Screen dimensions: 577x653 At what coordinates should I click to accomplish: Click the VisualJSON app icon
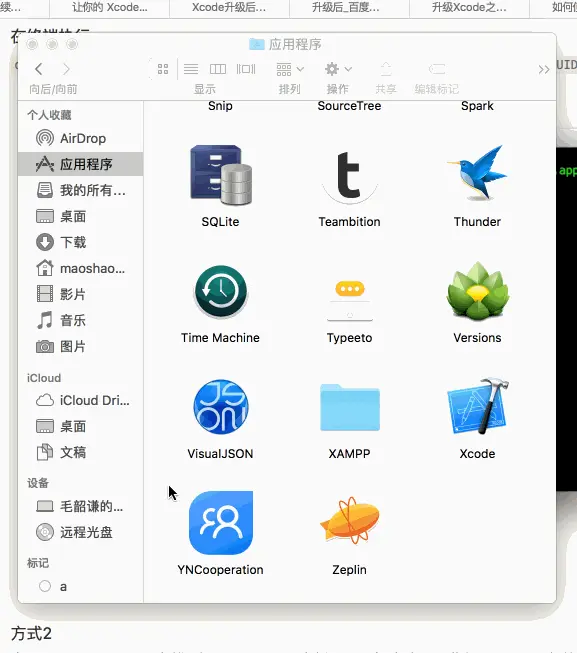[x=221, y=407]
